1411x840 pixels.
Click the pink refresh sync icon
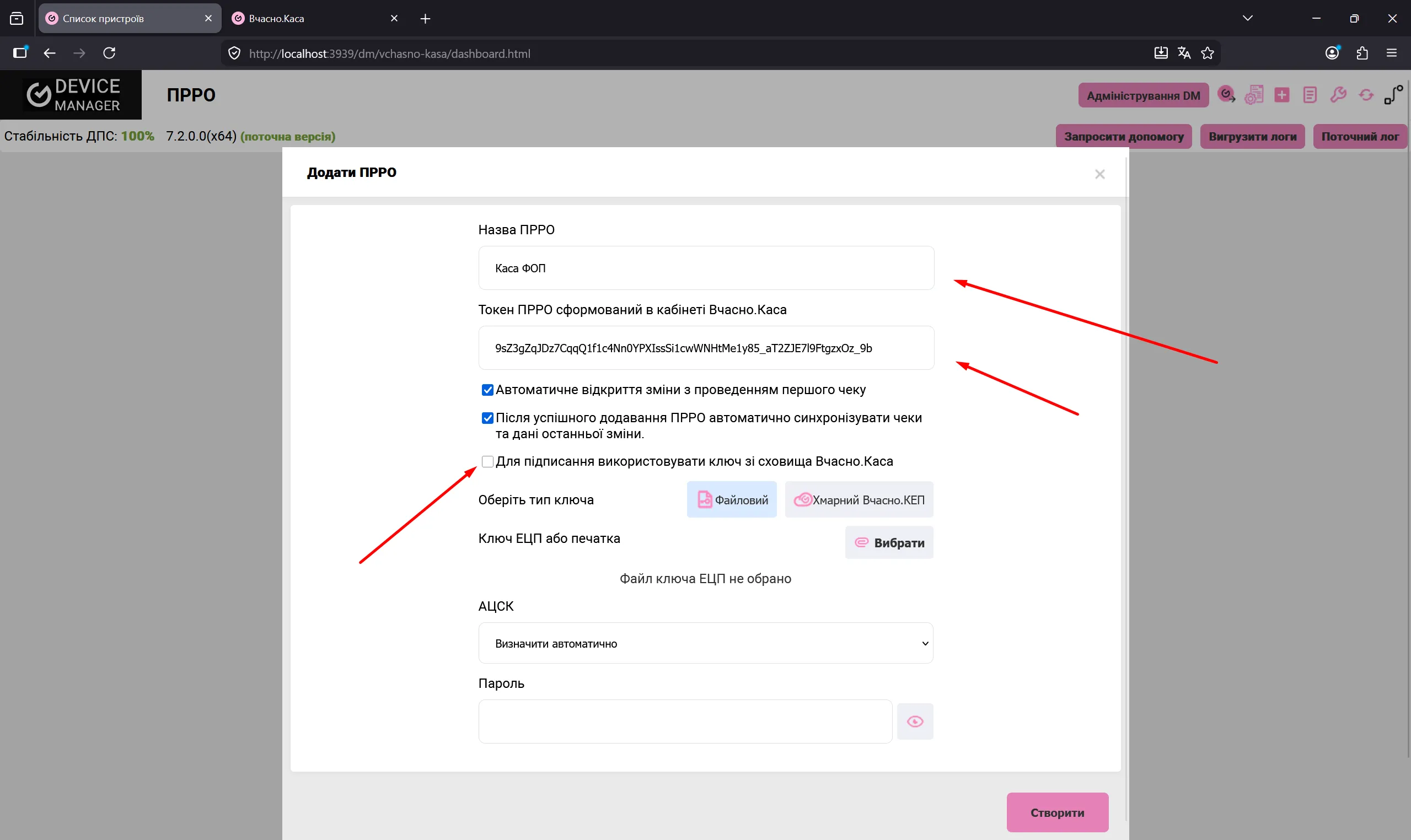pos(1366,95)
